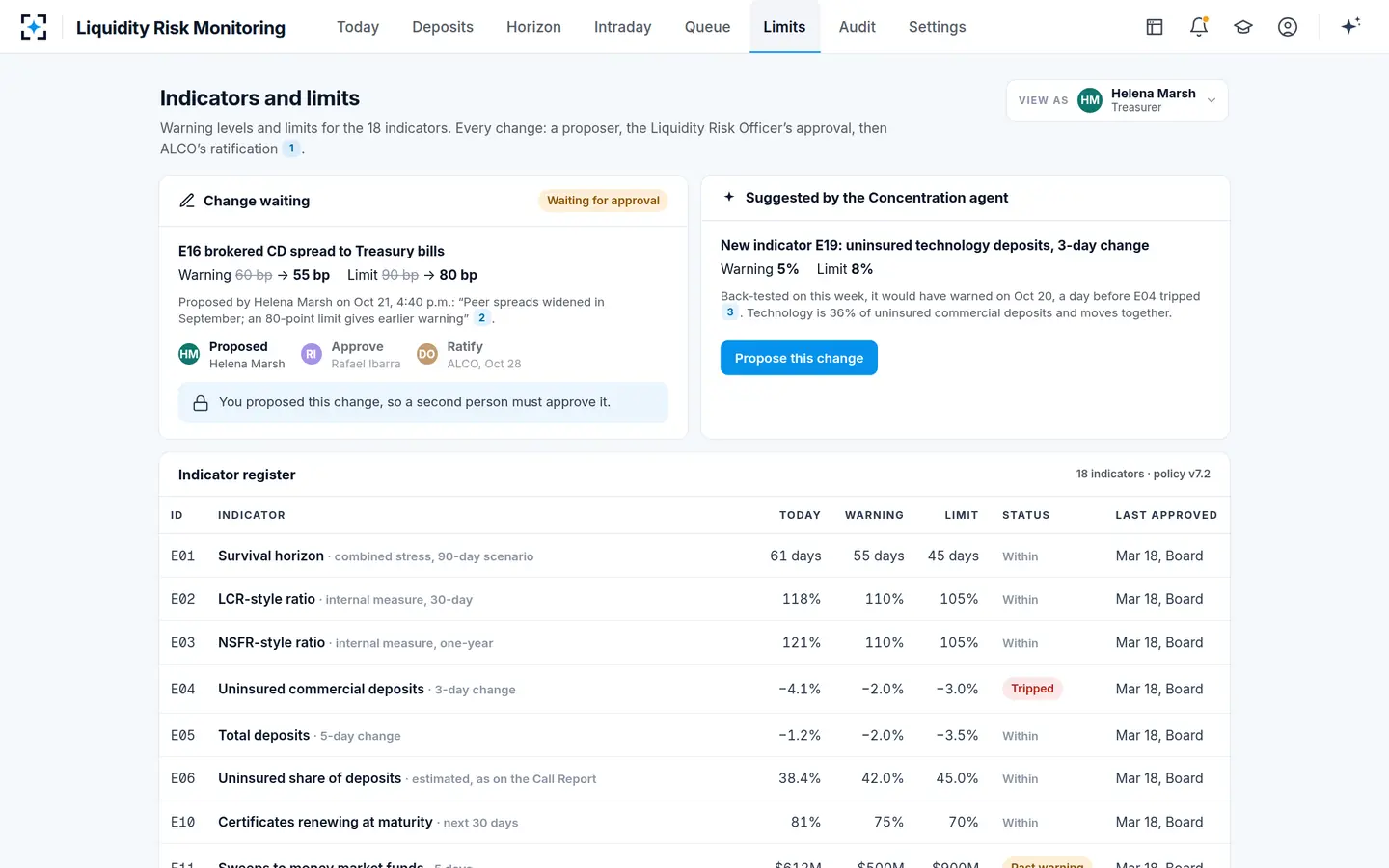Image resolution: width=1389 pixels, height=868 pixels.
Task: Open footnote 1 after ALCO's ratification
Action: (291, 149)
